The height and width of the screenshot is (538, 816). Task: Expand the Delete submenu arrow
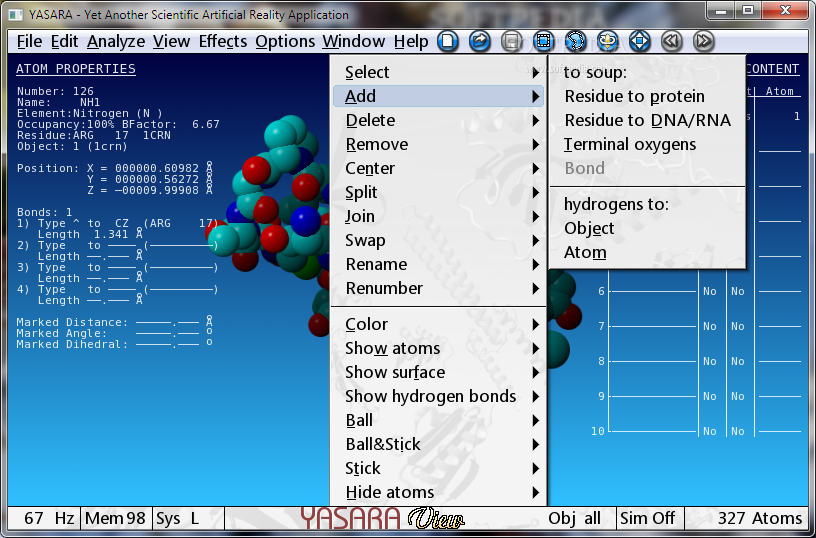coord(536,120)
